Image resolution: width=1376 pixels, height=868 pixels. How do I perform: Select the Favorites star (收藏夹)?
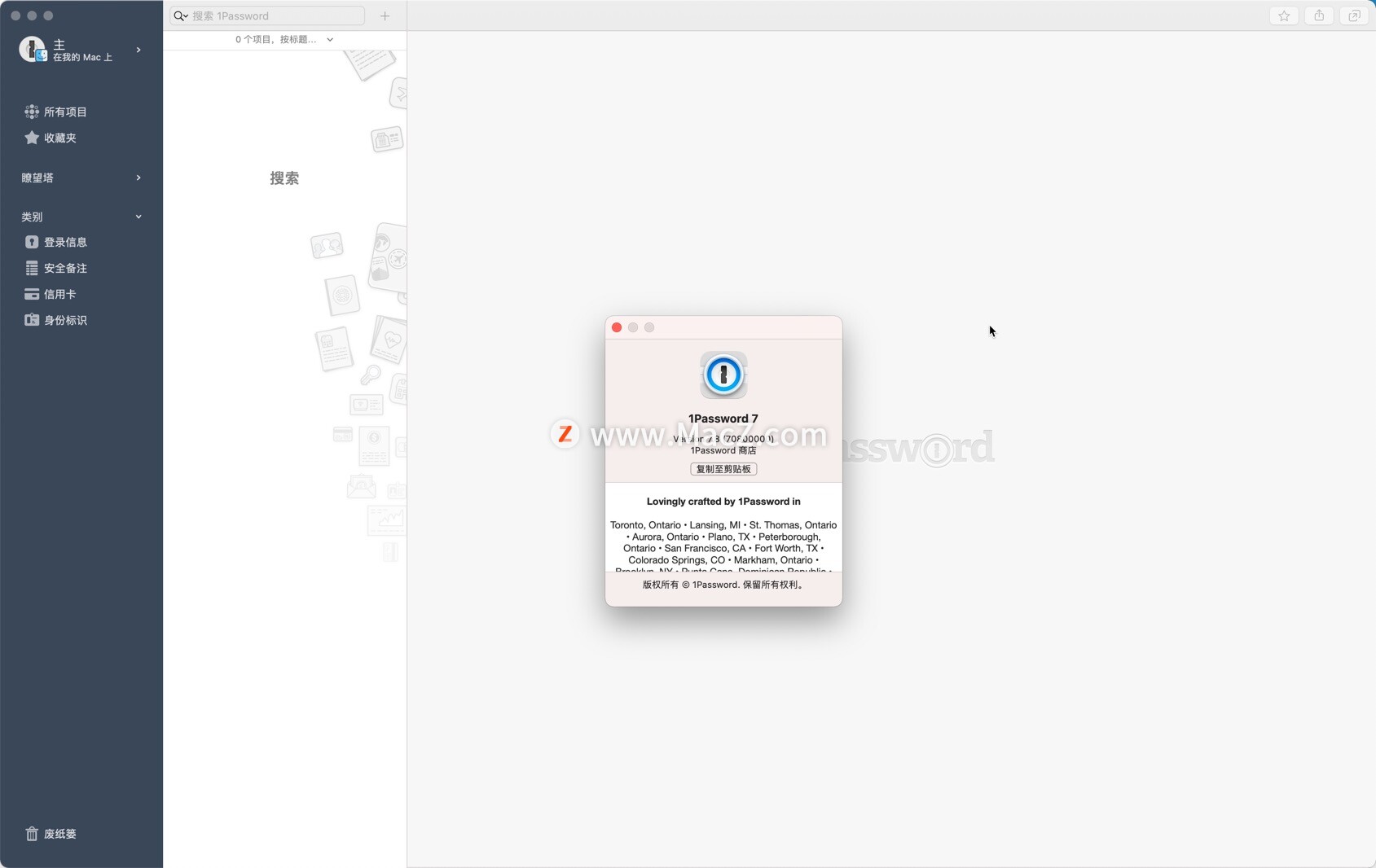[32, 138]
